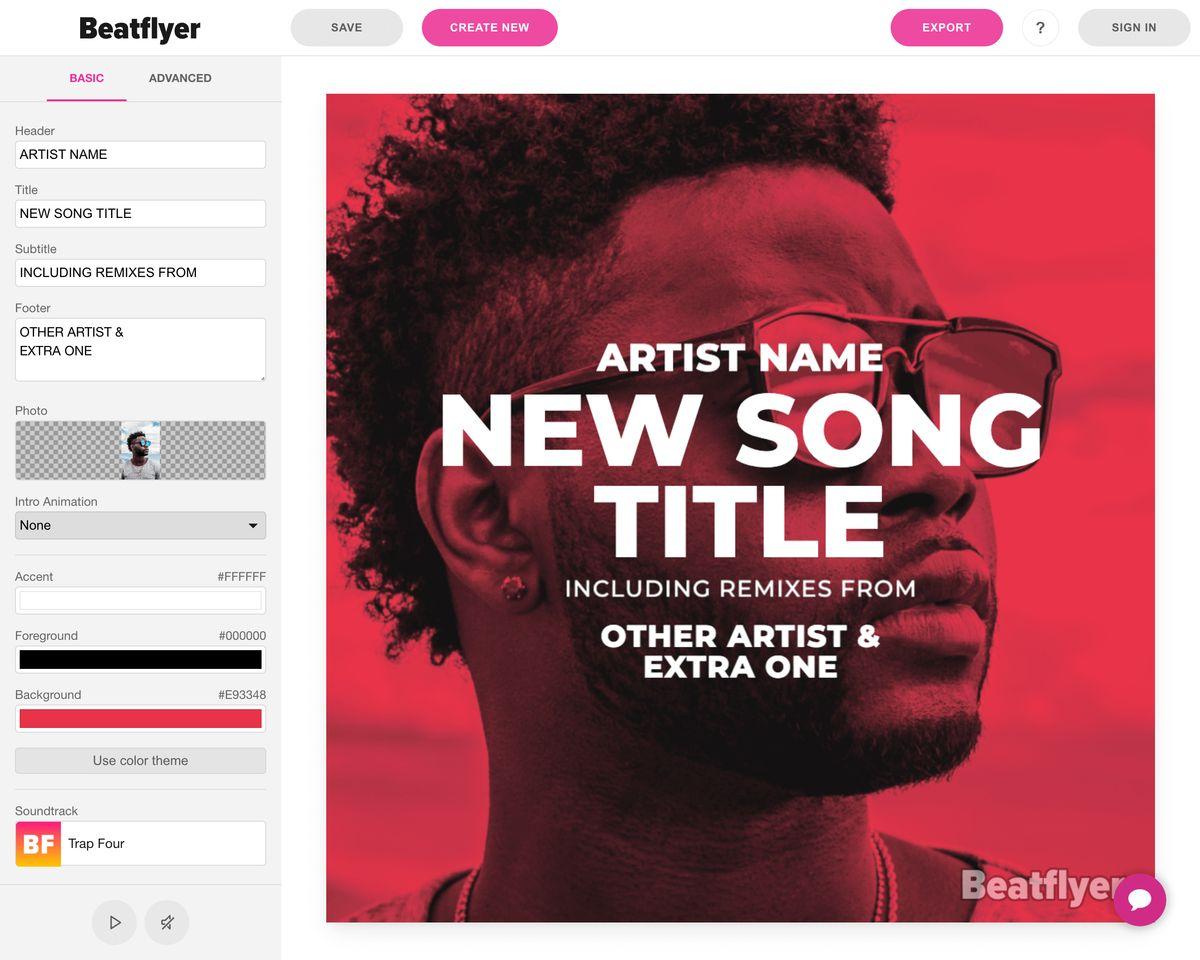Click the Sign In button
The width and height of the screenshot is (1200, 960).
pos(1134,28)
